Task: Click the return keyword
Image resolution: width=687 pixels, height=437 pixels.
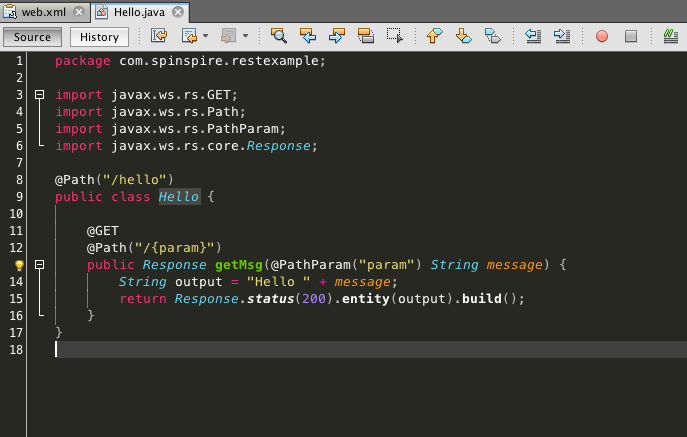Action: tap(143, 298)
